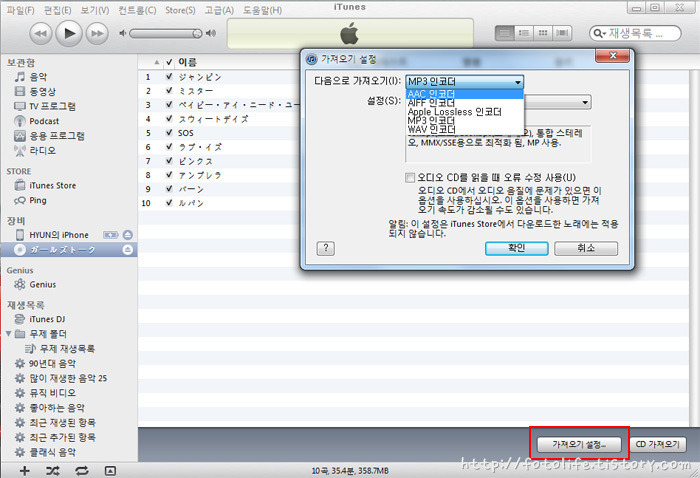The image size is (700, 478).
Task: Open the Store(S) menu
Action: pos(180,10)
